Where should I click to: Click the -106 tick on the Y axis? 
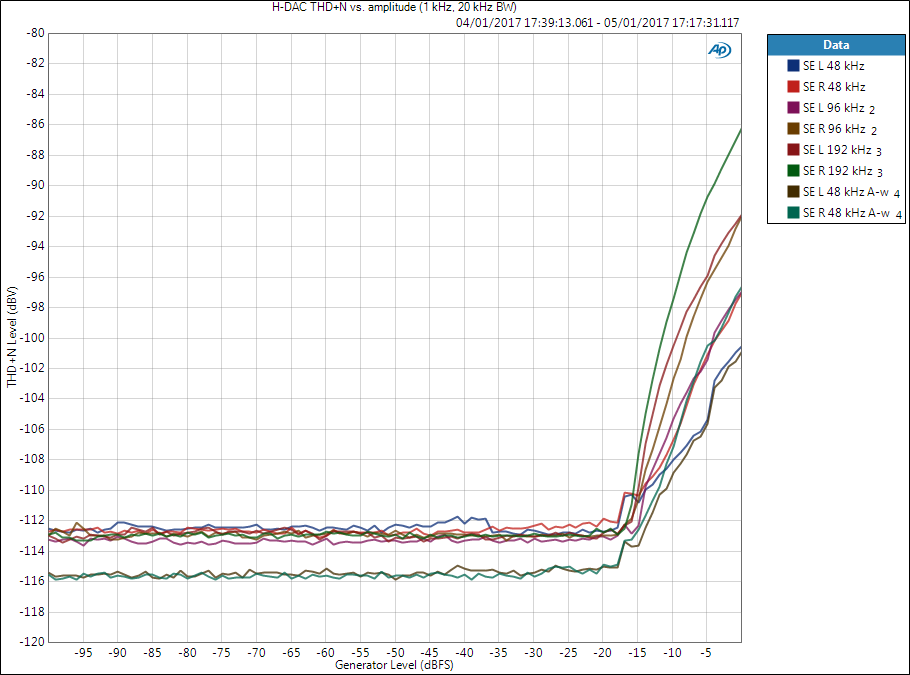tap(32, 428)
